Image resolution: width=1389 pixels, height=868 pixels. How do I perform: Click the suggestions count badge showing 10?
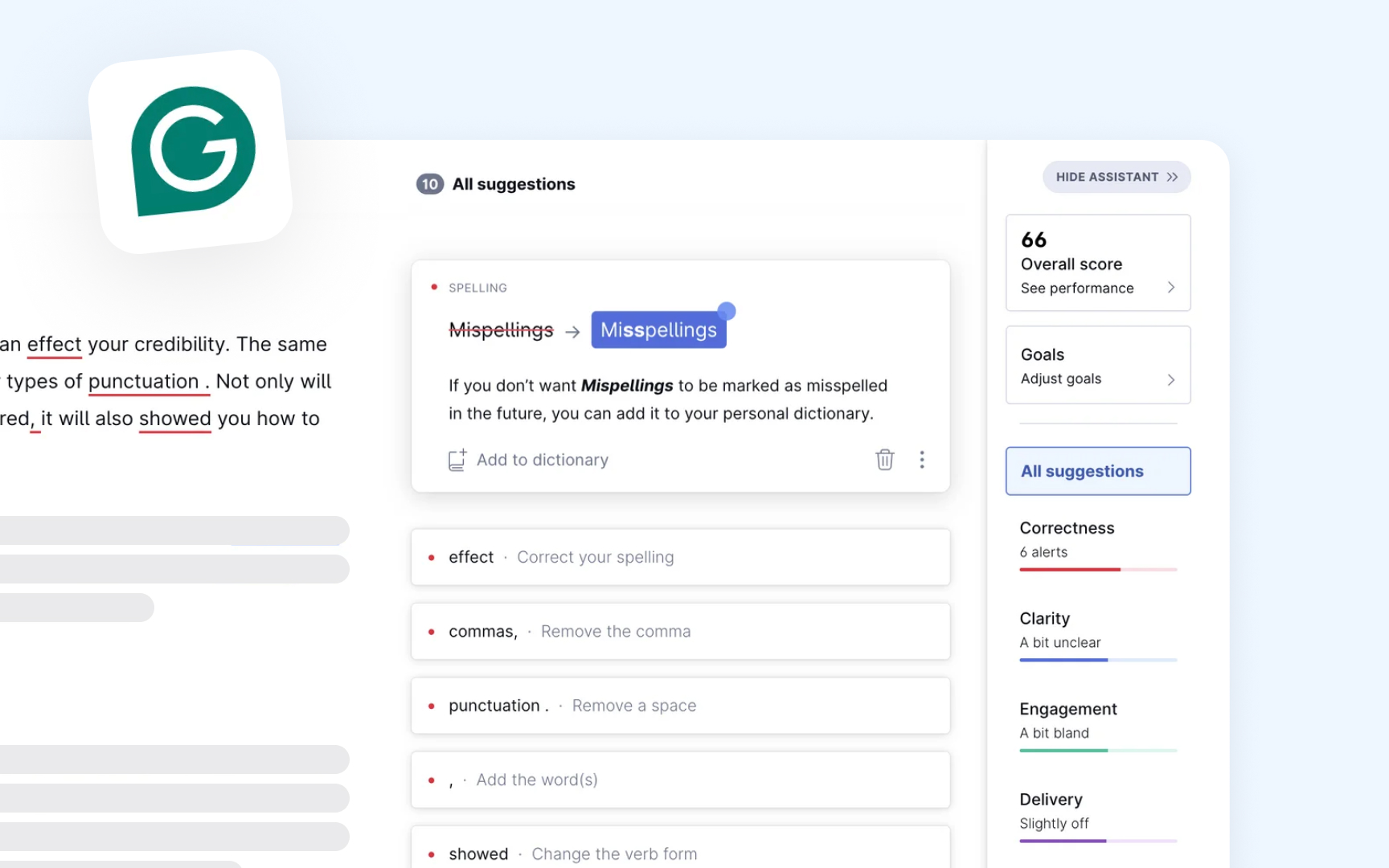click(429, 183)
